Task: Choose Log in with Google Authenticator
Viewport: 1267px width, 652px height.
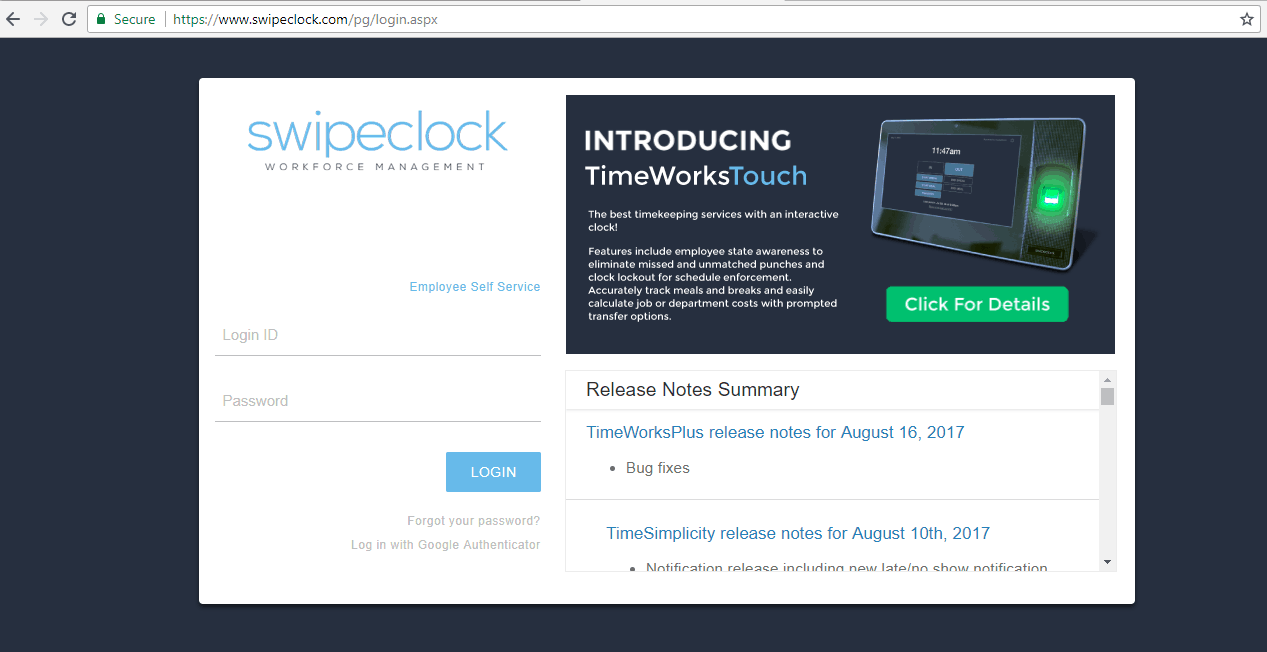Action: [446, 545]
